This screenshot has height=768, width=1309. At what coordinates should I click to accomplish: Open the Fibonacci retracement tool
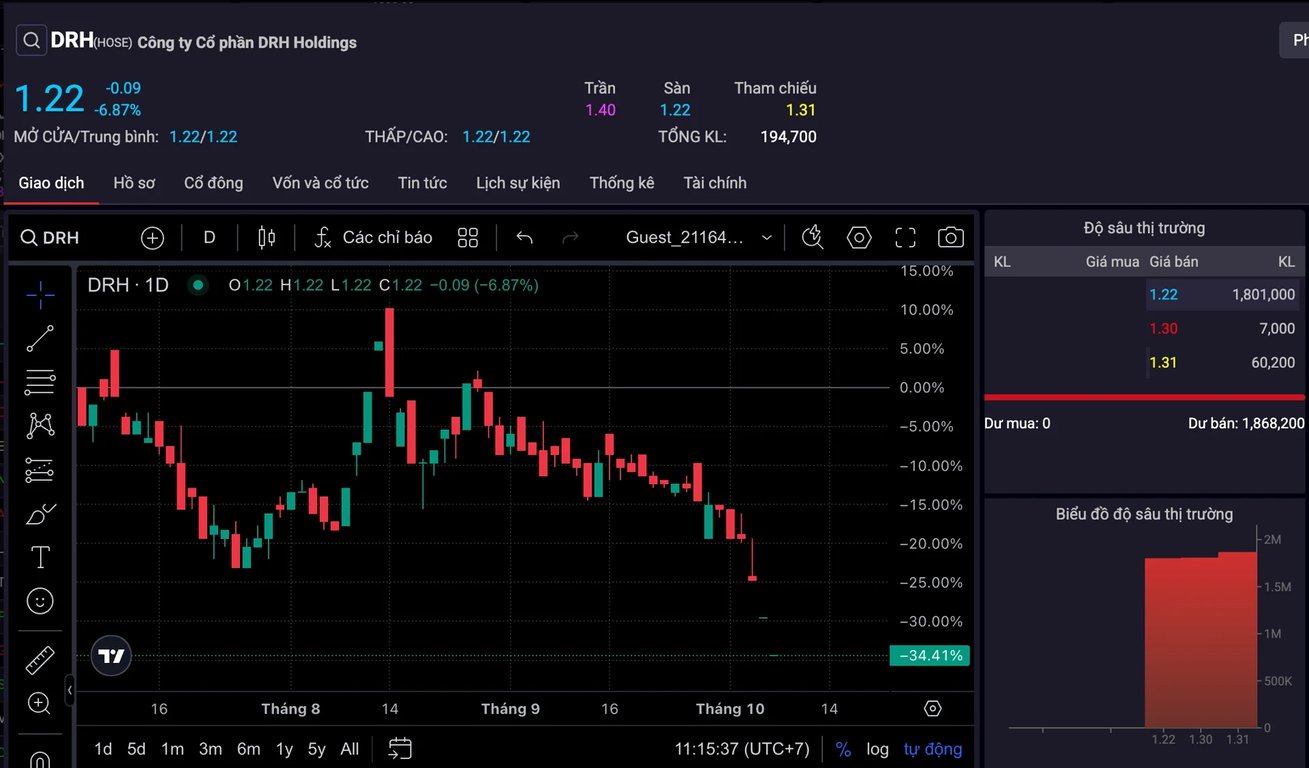(40, 382)
